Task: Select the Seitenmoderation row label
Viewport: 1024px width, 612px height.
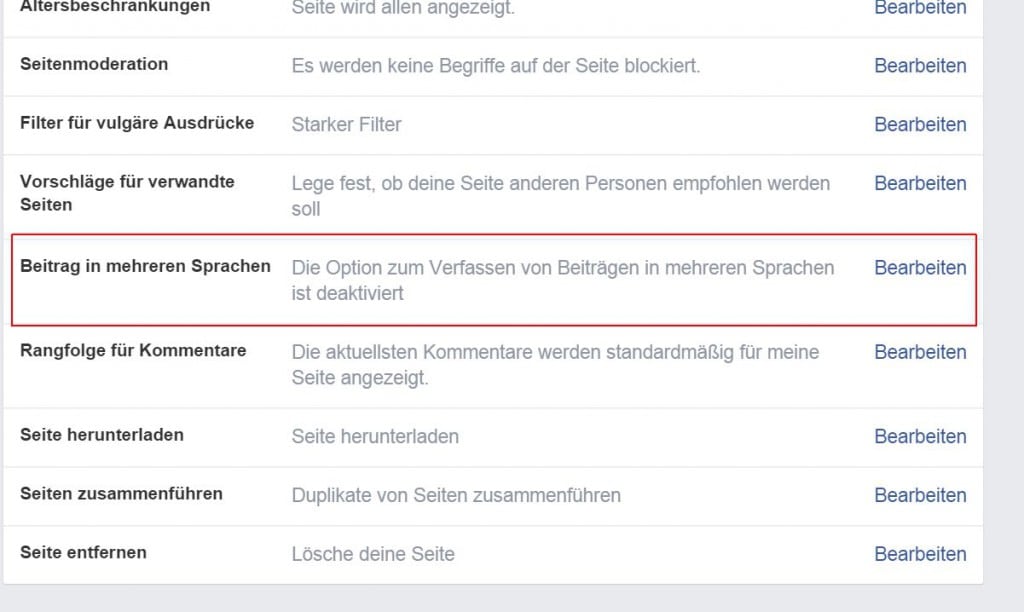Action: [94, 64]
